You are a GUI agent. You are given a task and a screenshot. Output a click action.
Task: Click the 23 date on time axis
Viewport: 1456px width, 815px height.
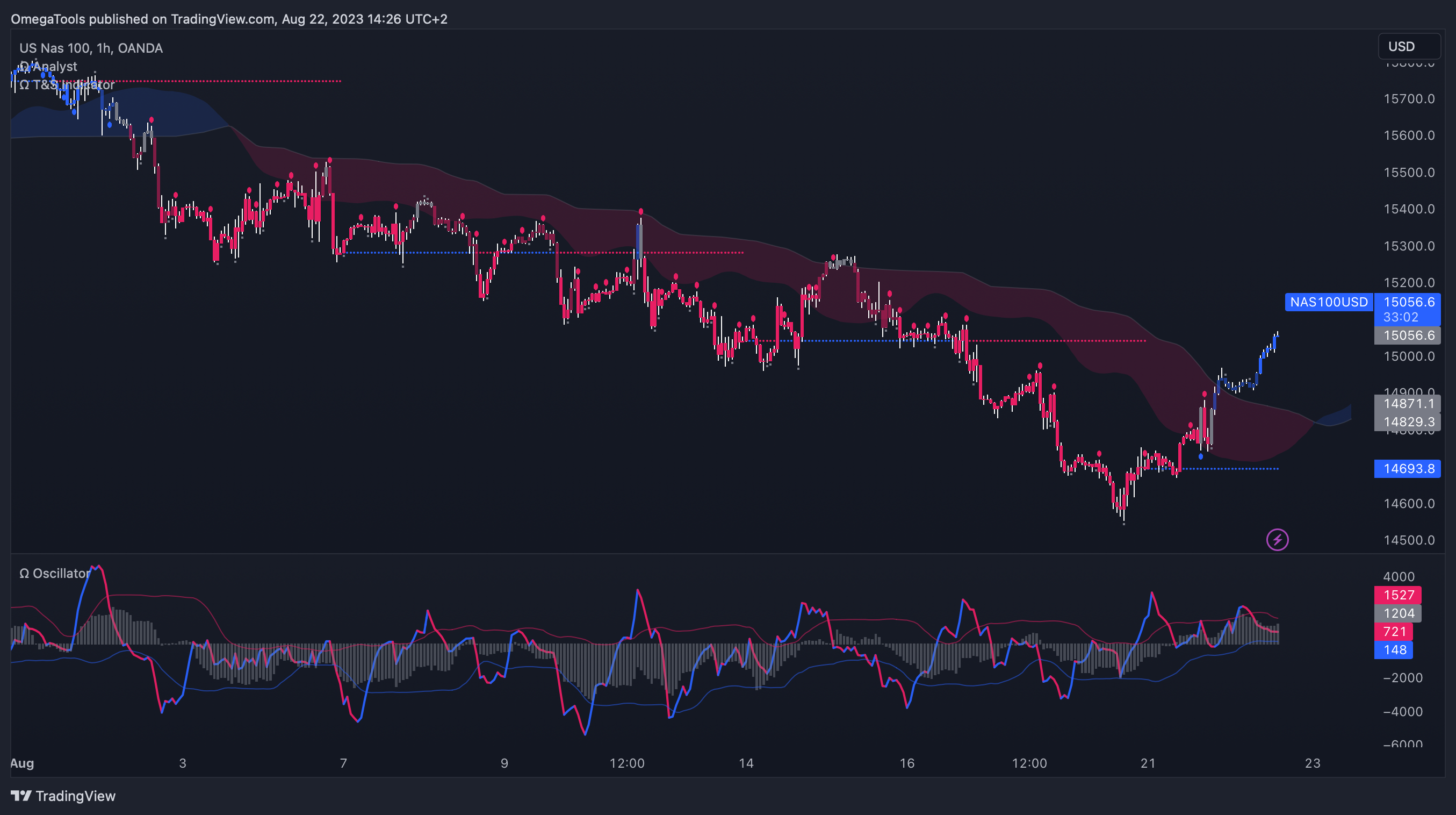pos(1313,763)
